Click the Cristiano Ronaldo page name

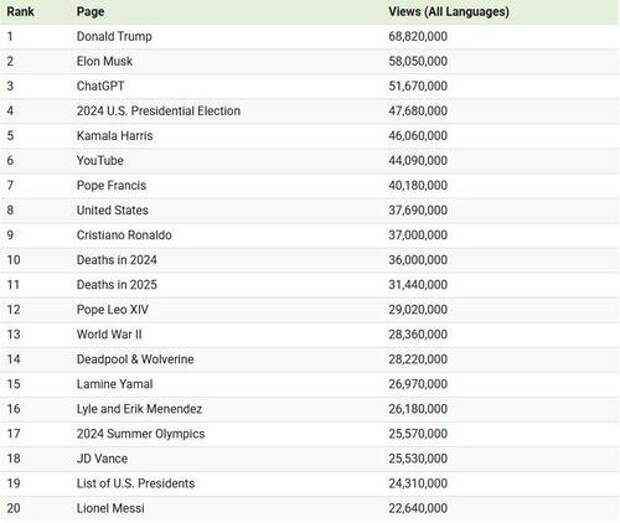pyautogui.click(x=124, y=235)
